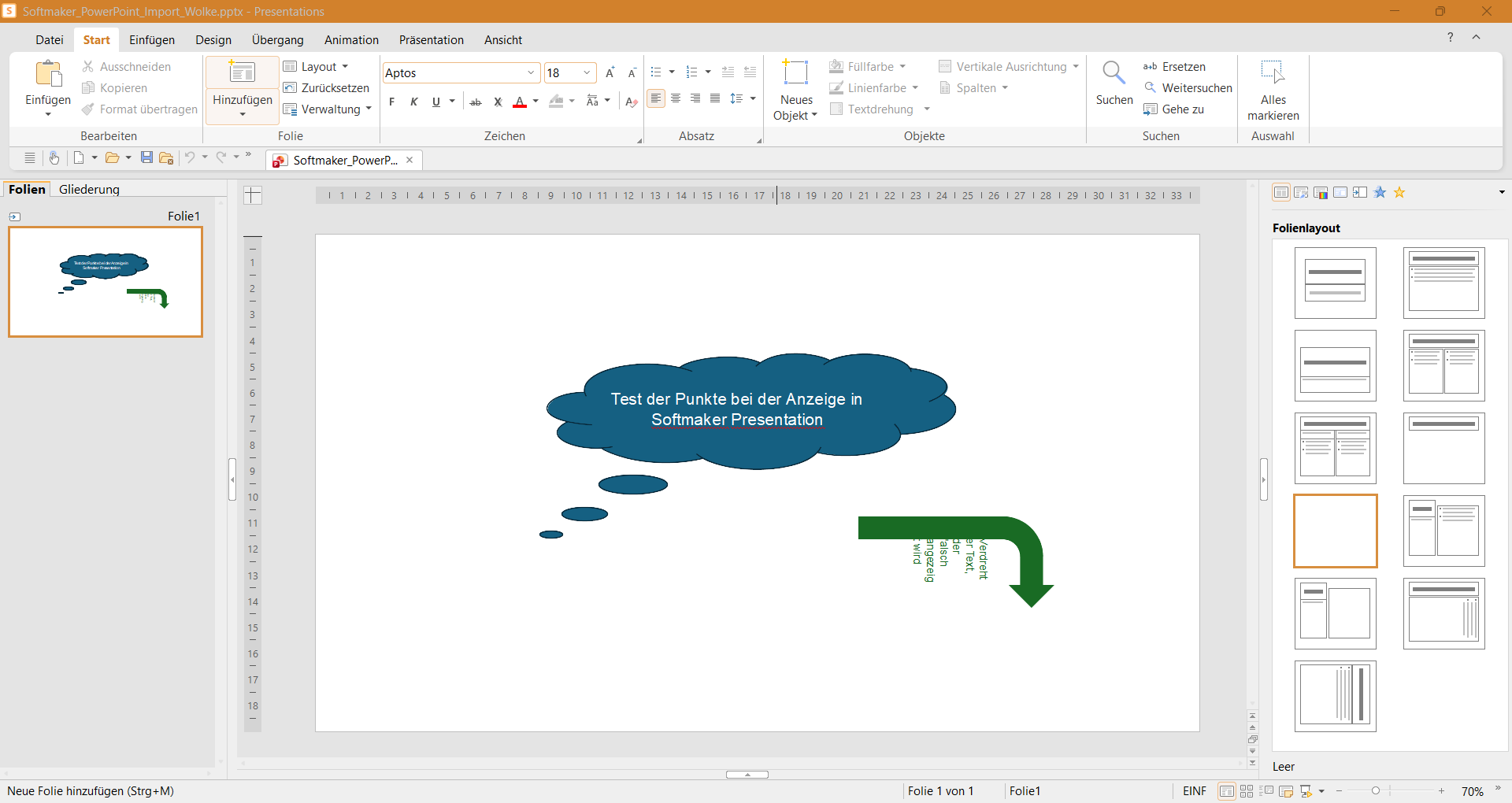The height and width of the screenshot is (803, 1512).
Task: Click the favorites star icon in sidebar
Action: (x=1399, y=192)
